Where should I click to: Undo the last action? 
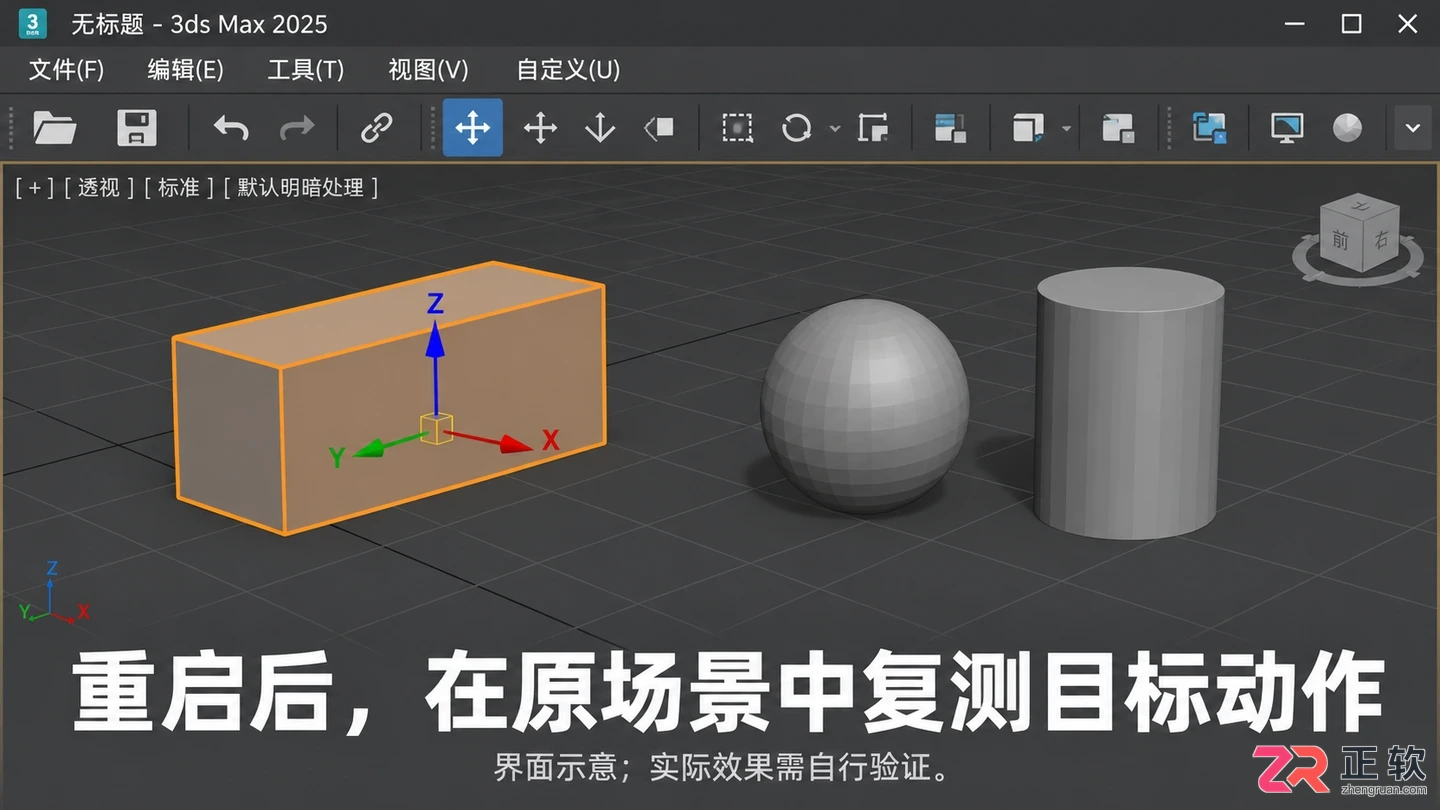click(231, 128)
